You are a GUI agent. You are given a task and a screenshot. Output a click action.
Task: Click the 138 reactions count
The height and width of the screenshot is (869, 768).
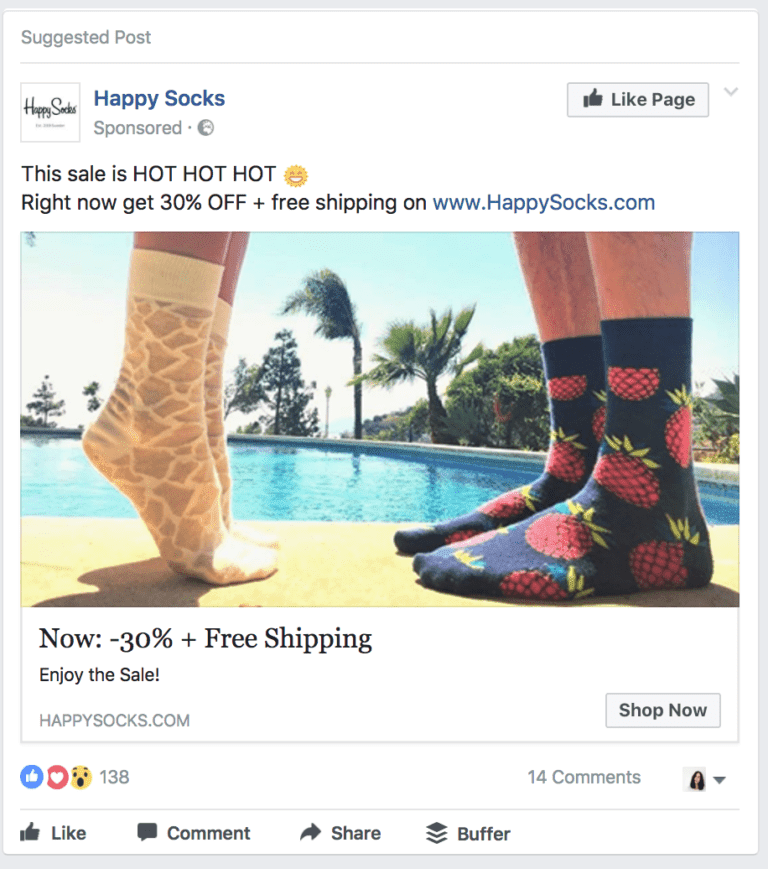tap(114, 777)
